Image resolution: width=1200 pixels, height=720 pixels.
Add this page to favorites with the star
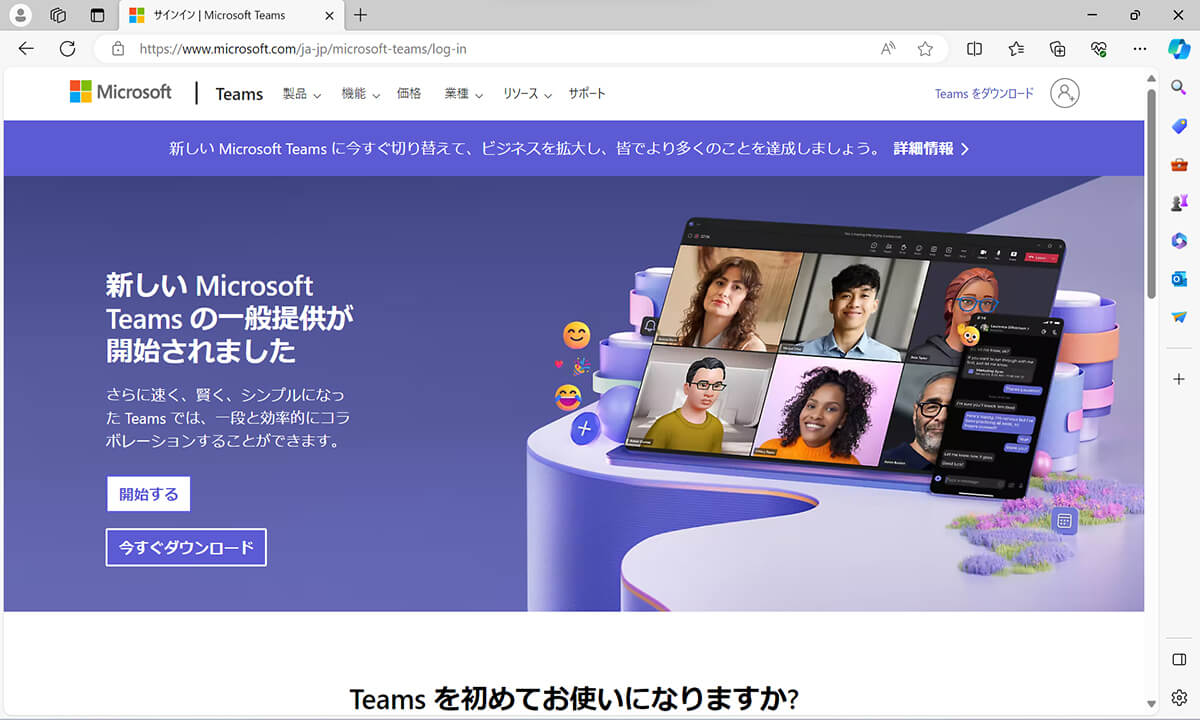[925, 48]
